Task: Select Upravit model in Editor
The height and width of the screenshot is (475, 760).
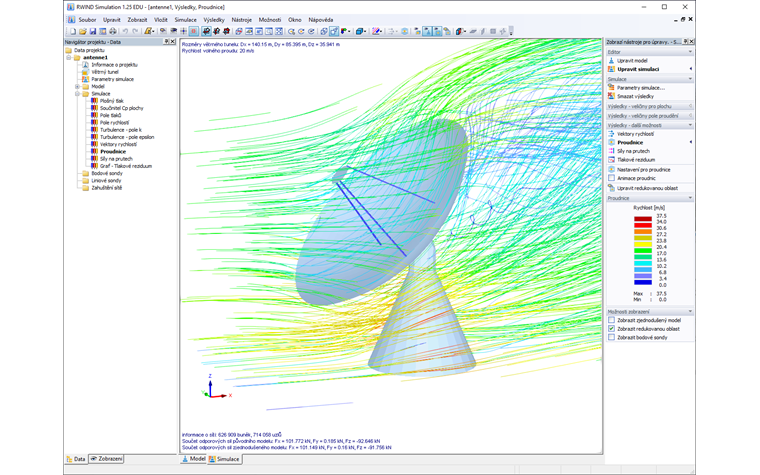Action: pyautogui.click(x=632, y=61)
